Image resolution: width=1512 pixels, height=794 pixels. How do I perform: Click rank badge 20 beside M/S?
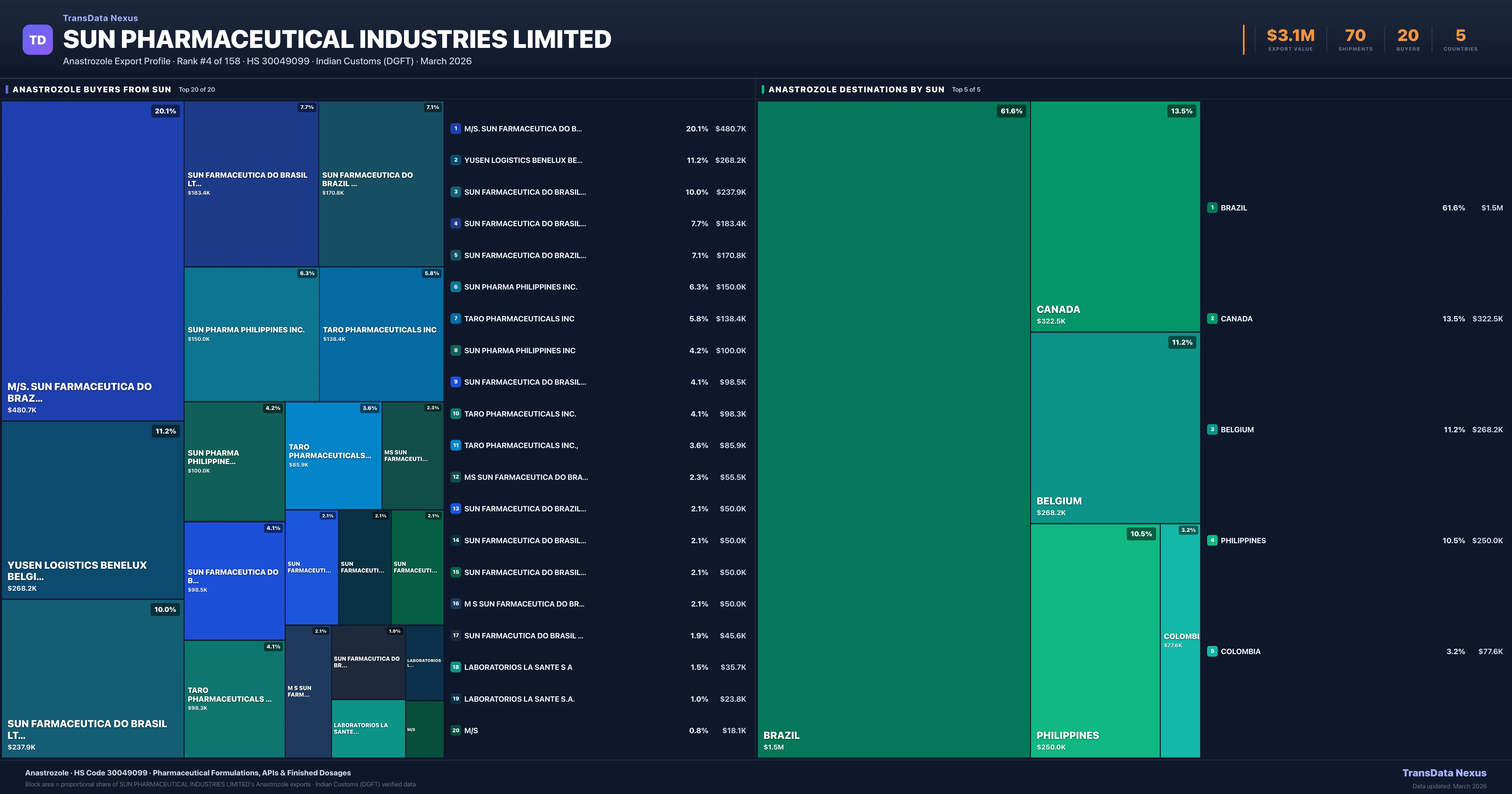[x=455, y=731]
